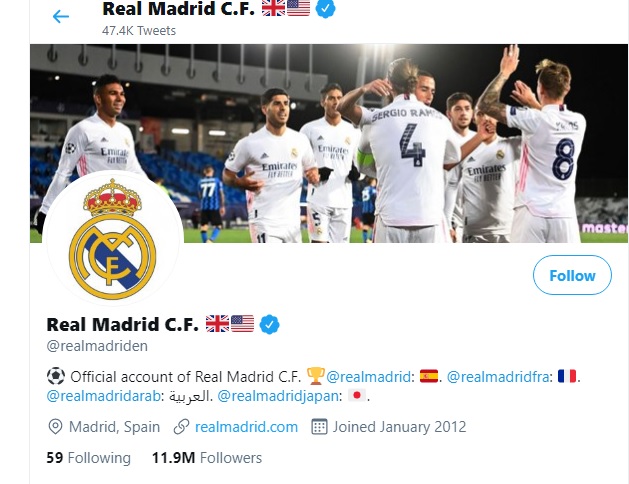The width and height of the screenshot is (629, 484).
Task: Open the @realmadridjapan mention link
Action: click(x=278, y=396)
